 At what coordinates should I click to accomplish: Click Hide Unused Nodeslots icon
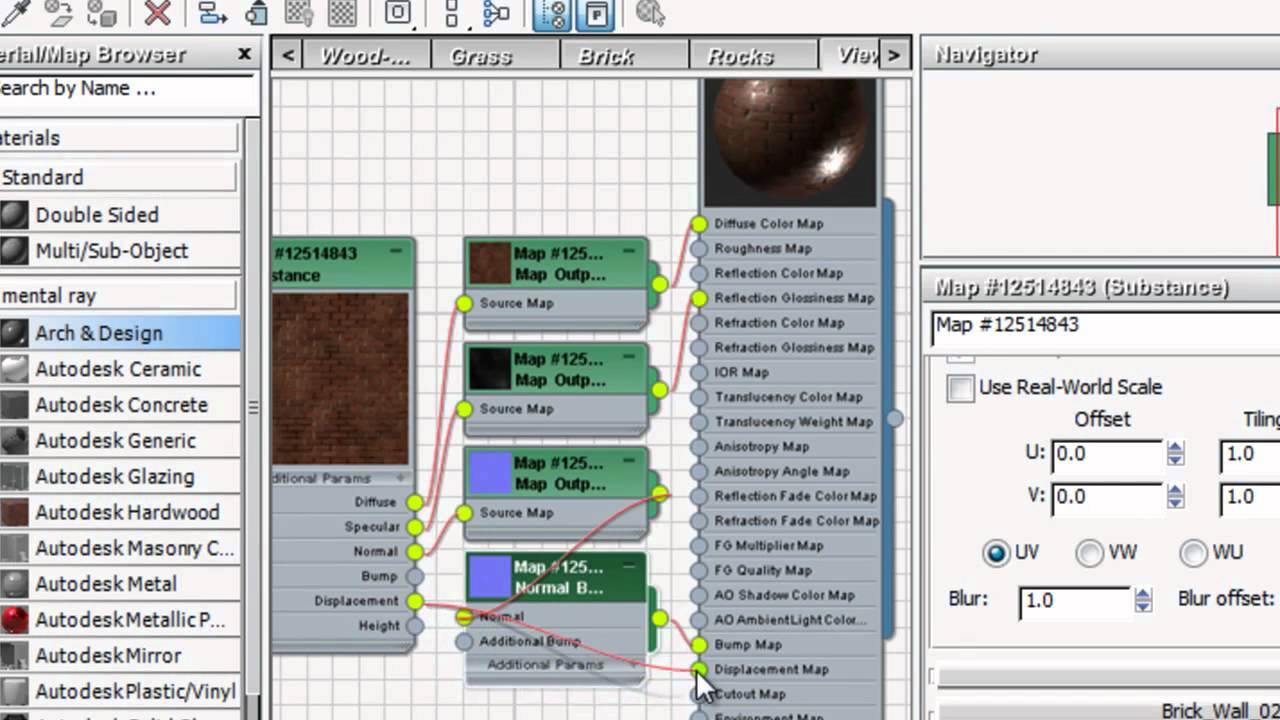click(257, 12)
